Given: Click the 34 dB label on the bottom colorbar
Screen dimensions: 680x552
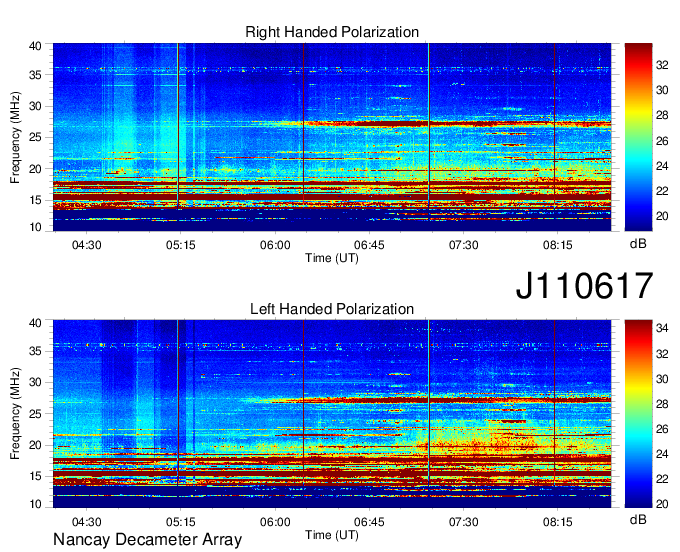Looking at the screenshot, I should point(662,329).
